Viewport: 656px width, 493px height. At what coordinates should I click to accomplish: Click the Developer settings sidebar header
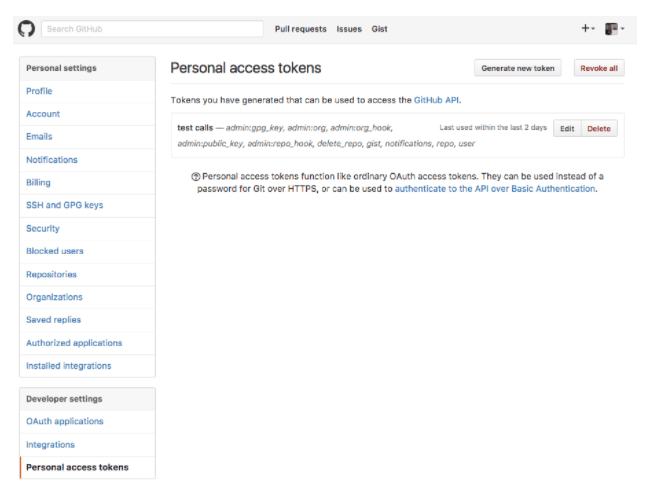coord(87,399)
